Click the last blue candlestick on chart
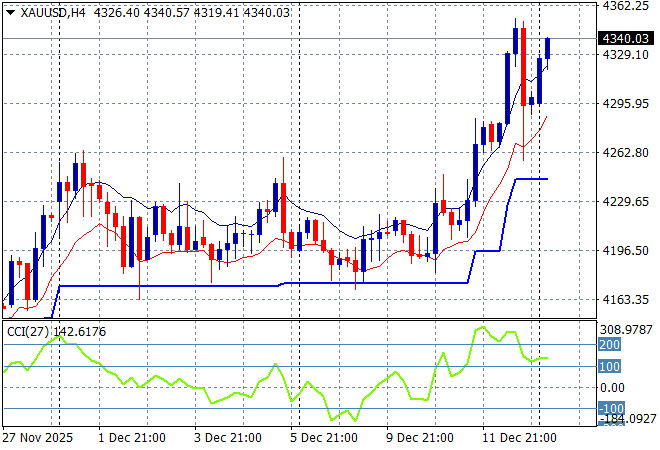Viewport: 660px width, 450px height. click(x=548, y=48)
